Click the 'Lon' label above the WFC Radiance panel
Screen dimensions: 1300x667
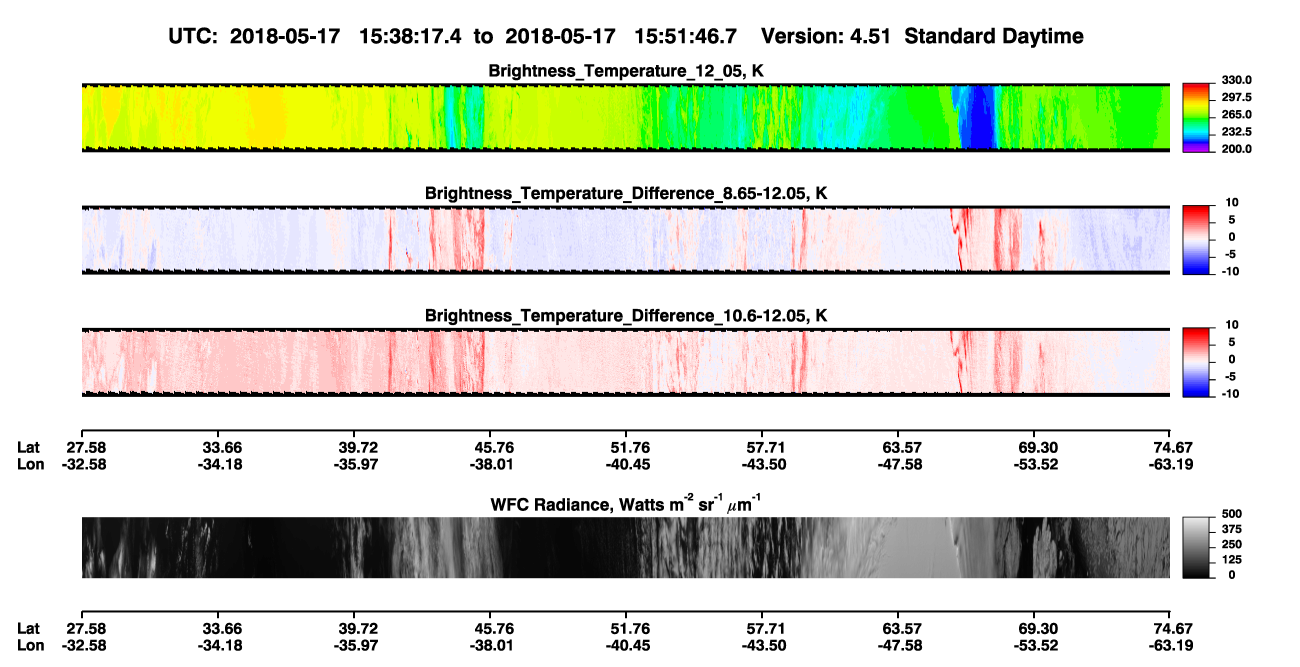(x=31, y=464)
